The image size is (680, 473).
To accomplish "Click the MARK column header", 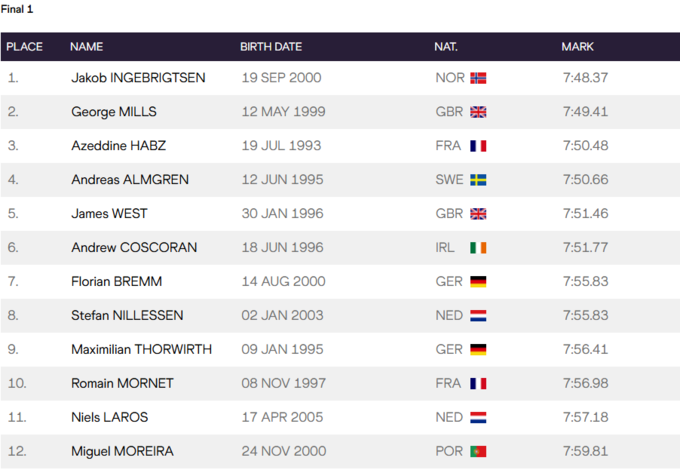I will pos(578,47).
